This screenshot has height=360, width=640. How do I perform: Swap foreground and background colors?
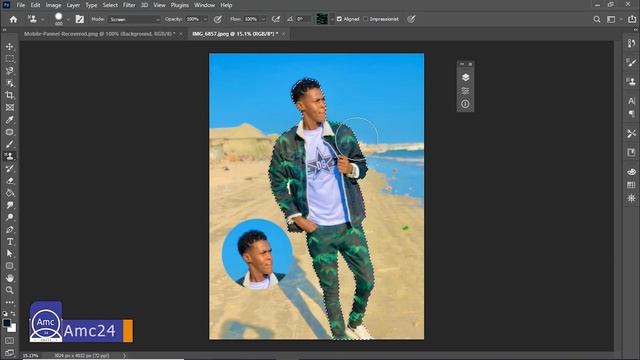coord(13,313)
